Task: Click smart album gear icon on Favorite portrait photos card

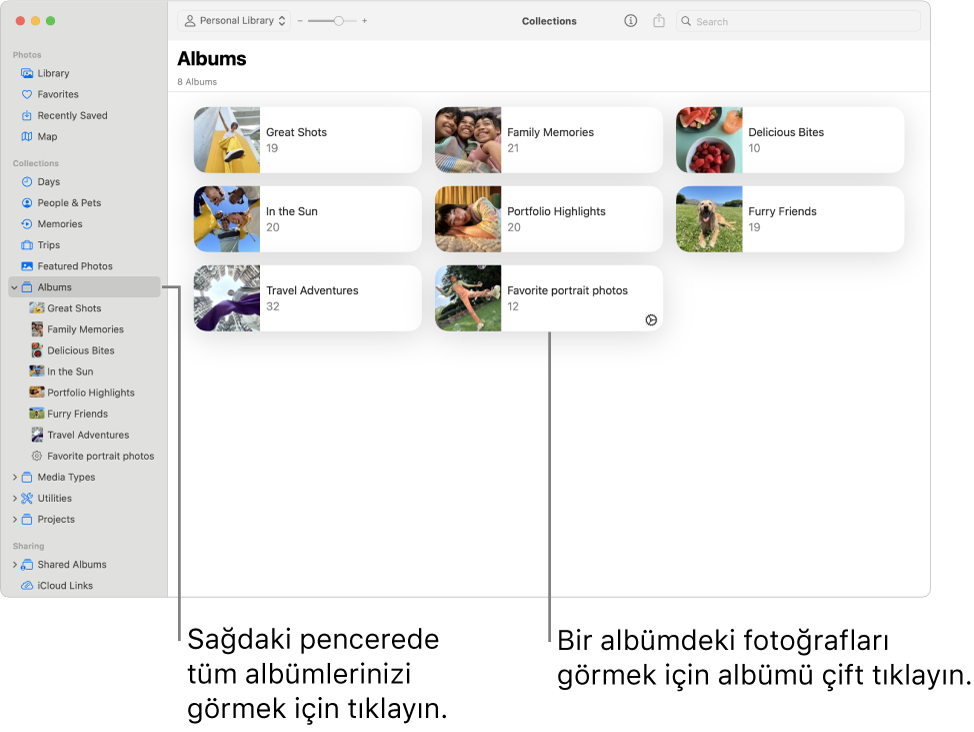Action: pyautogui.click(x=651, y=320)
